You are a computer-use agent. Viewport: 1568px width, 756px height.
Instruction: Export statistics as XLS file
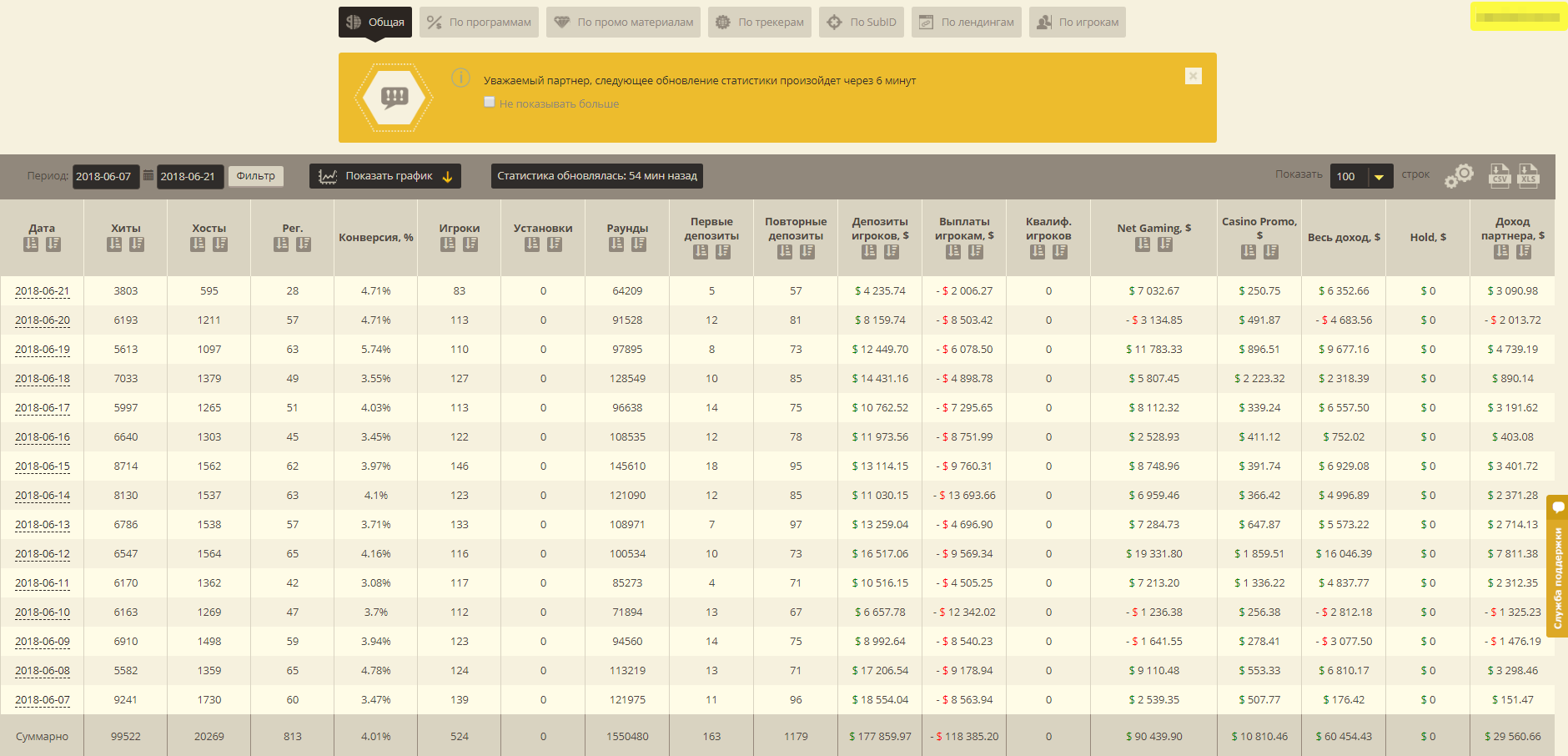tap(1528, 175)
